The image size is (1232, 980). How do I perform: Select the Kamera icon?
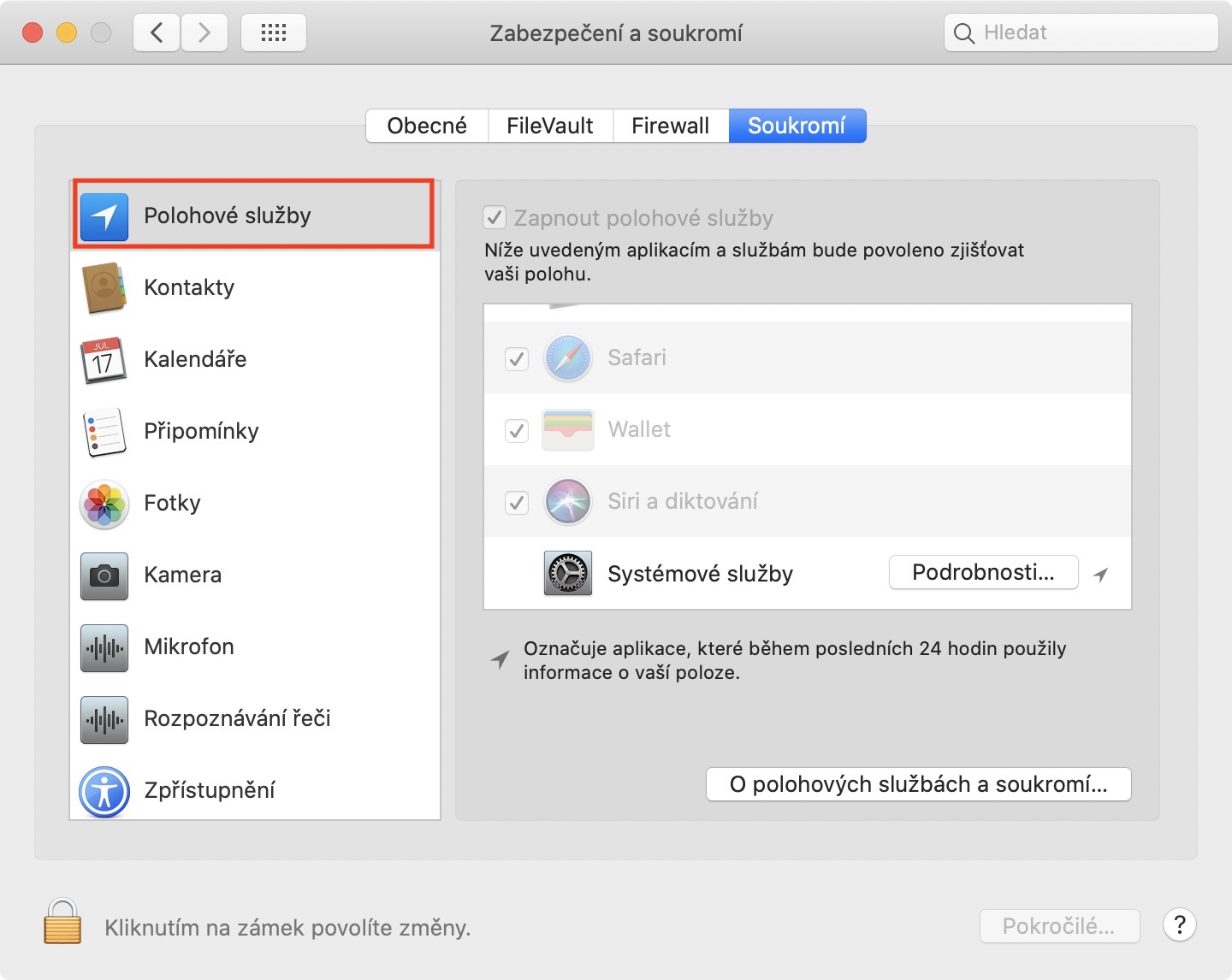point(104,576)
